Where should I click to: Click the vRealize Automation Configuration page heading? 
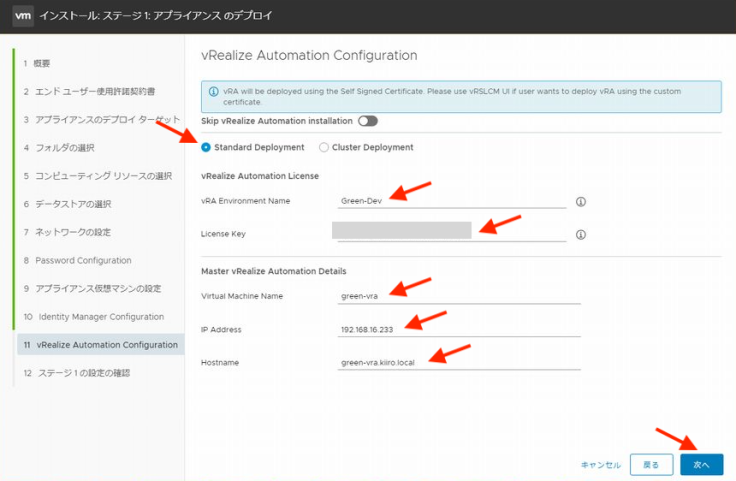coord(309,55)
